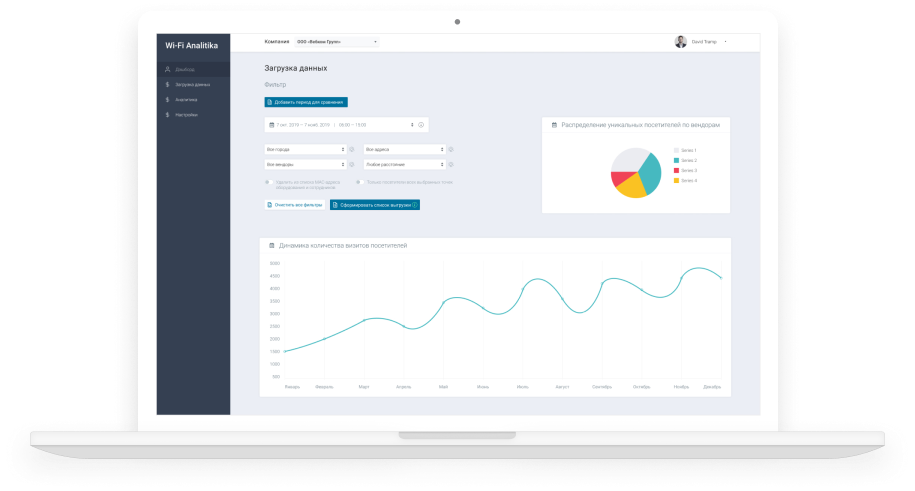Click the Дашборд user icon in sidebar

pos(168,69)
